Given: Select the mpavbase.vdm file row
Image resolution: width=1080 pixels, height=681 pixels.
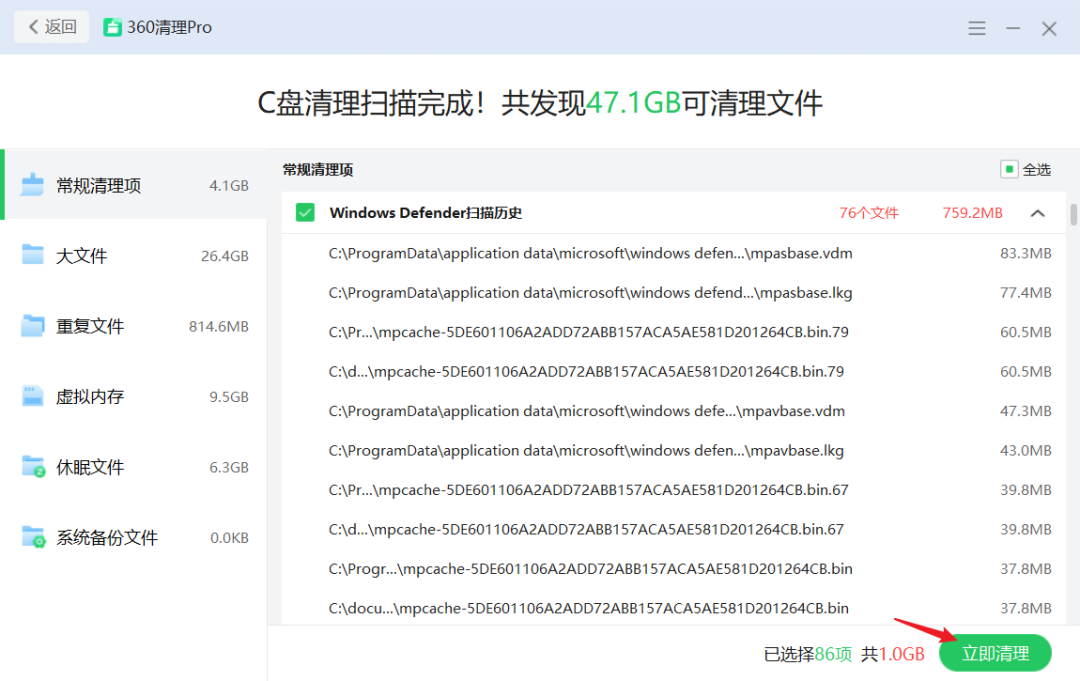Looking at the screenshot, I should pyautogui.click(x=674, y=411).
